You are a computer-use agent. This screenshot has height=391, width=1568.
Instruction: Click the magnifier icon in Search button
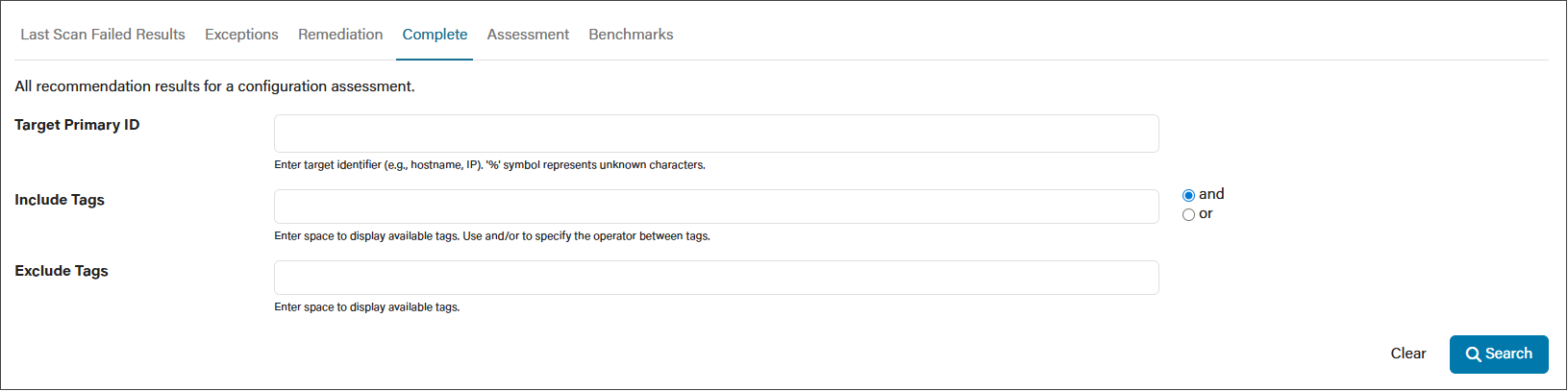point(1473,354)
